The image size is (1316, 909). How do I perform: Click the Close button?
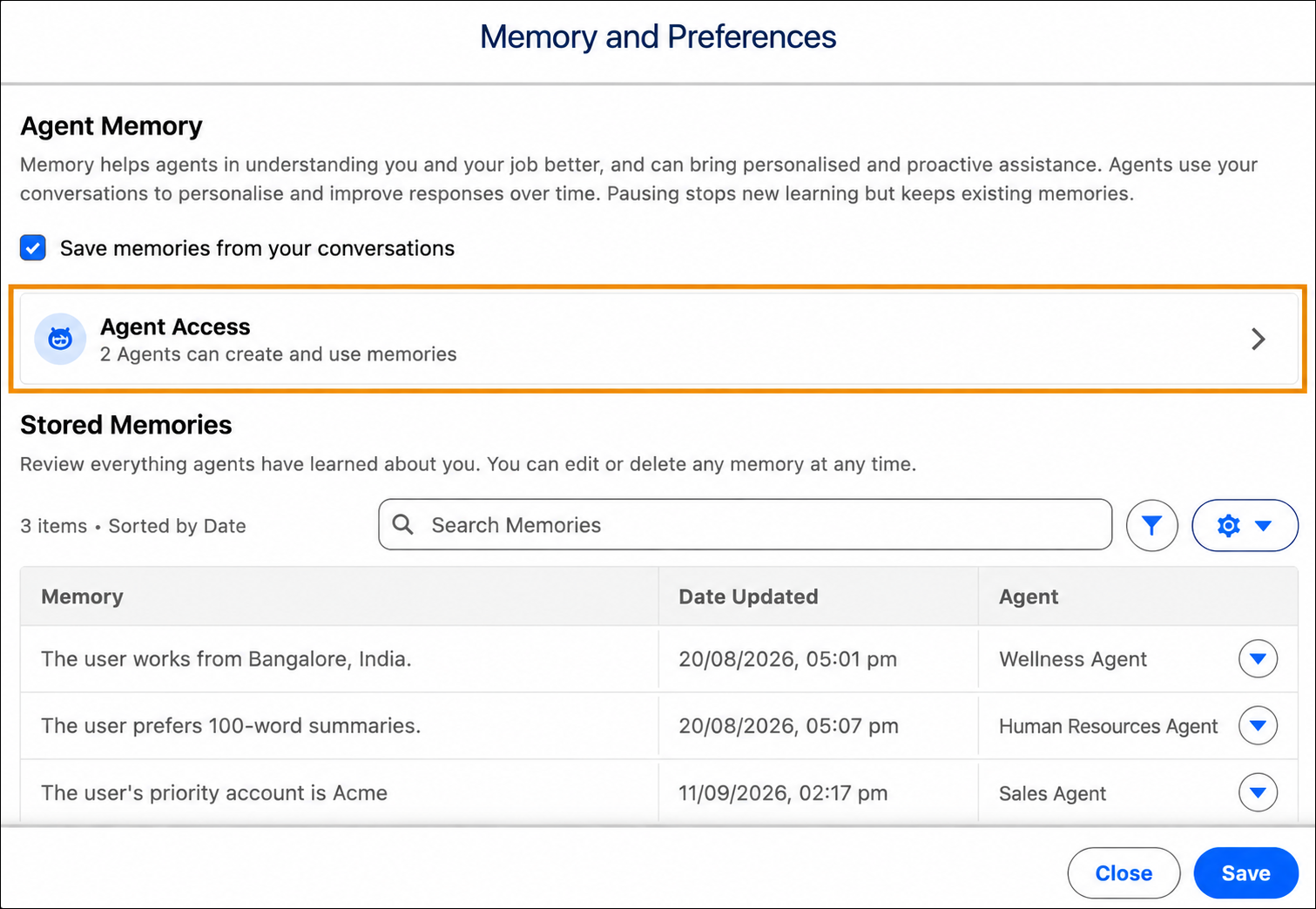[x=1124, y=872]
